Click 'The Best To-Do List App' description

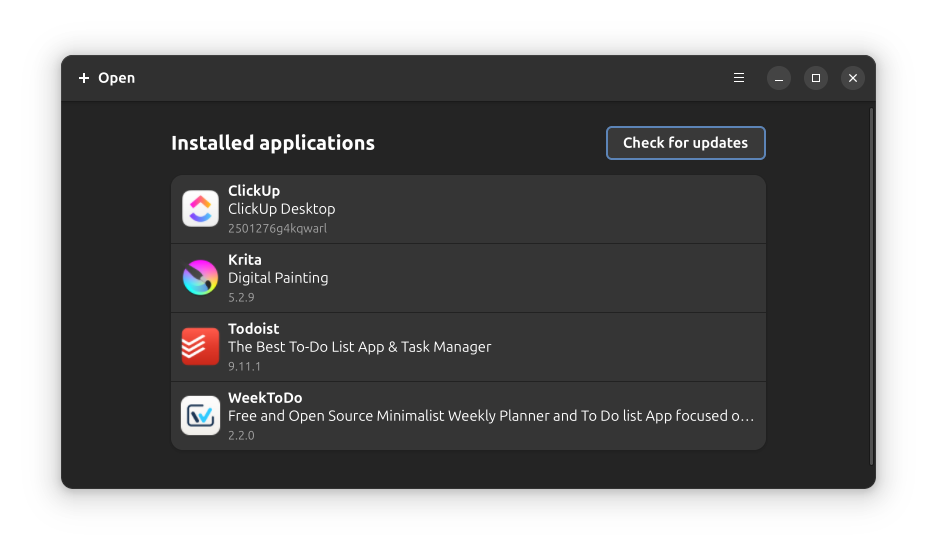pos(360,347)
